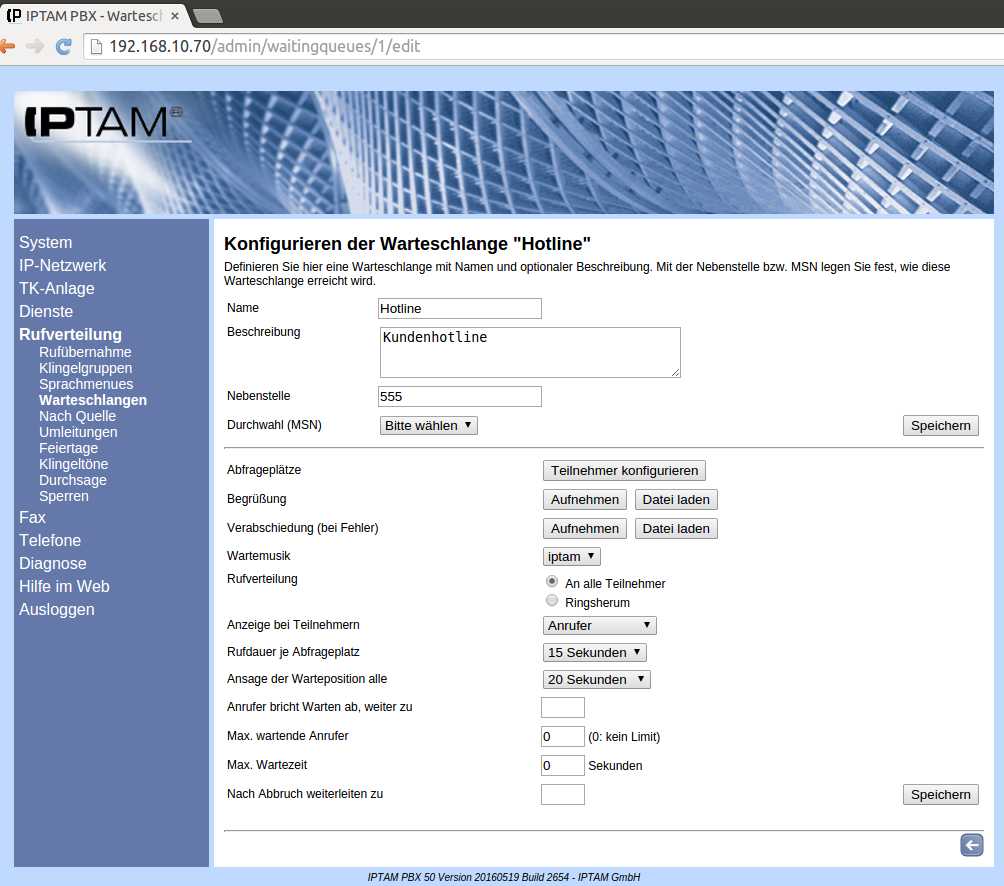Image resolution: width=1004 pixels, height=886 pixels.
Task: Click into the Nebenstelle input field
Action: click(x=460, y=396)
